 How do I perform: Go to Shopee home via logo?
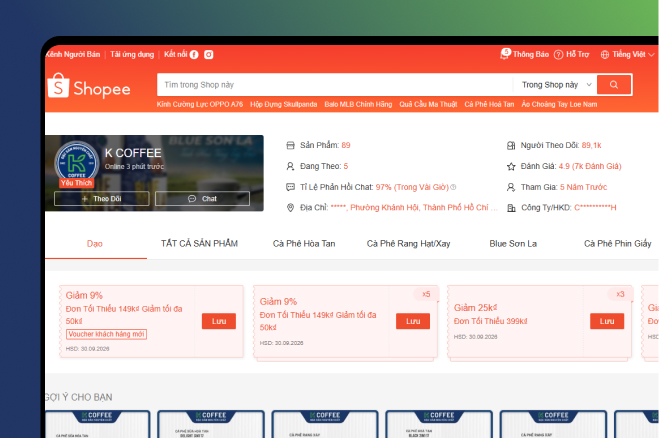point(89,86)
